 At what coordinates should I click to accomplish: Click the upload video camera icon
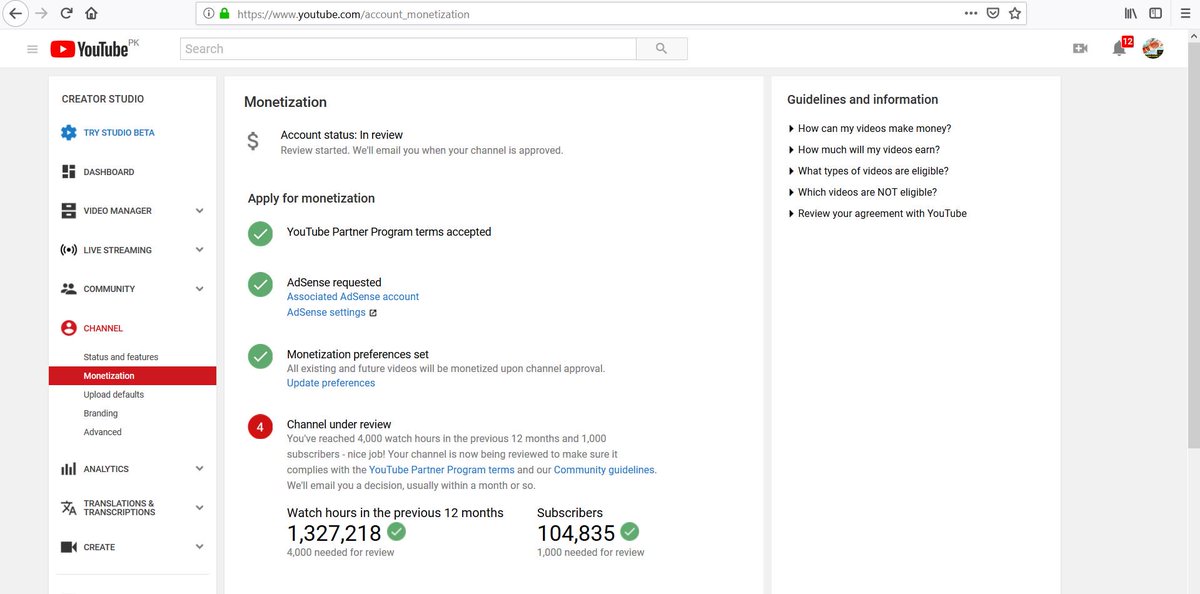click(x=1080, y=48)
